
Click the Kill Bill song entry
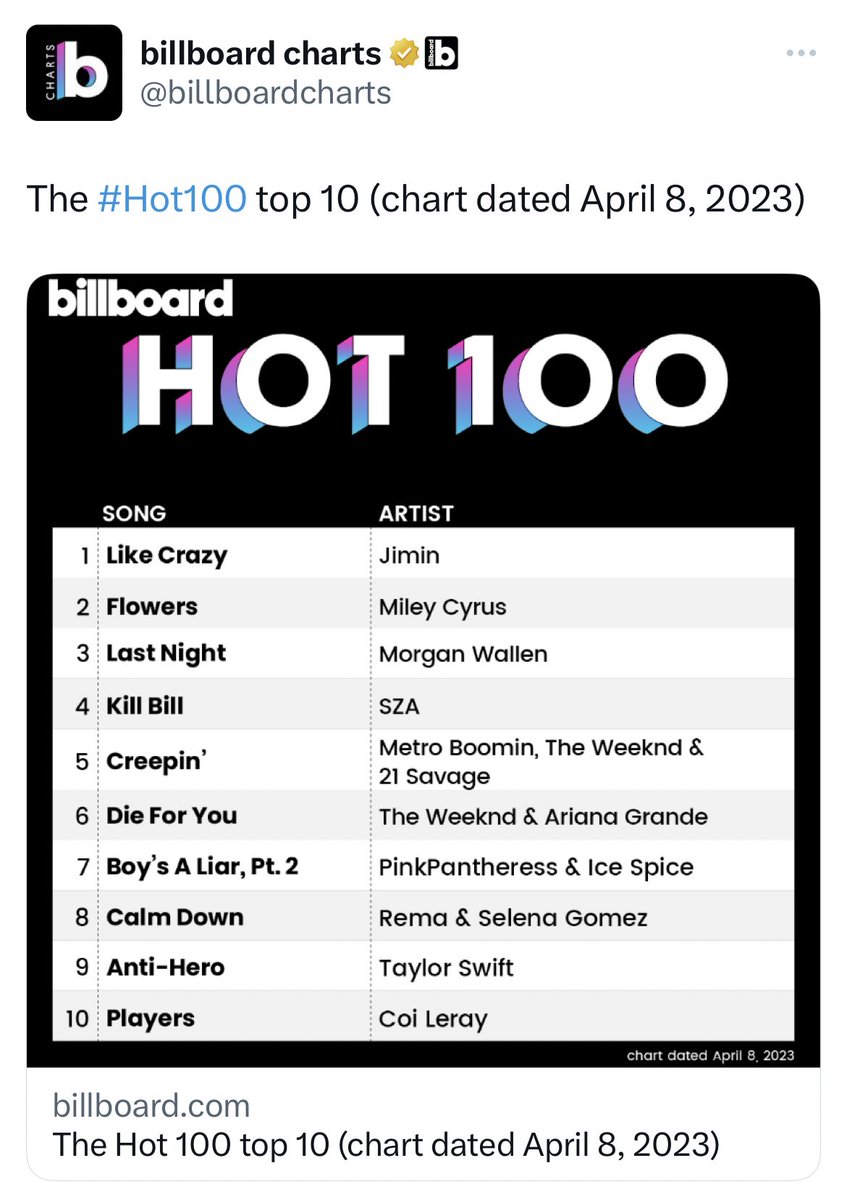coord(145,705)
